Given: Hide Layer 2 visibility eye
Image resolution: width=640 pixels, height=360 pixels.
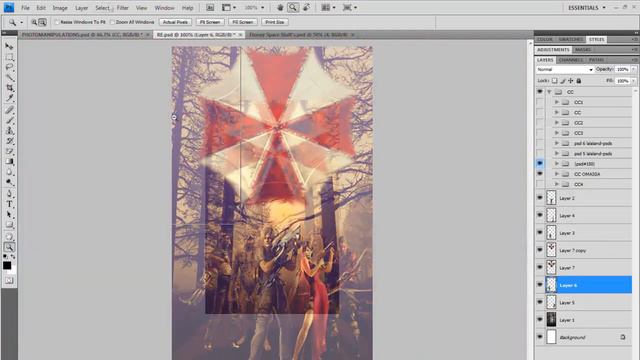Looking at the screenshot, I should 540,198.
